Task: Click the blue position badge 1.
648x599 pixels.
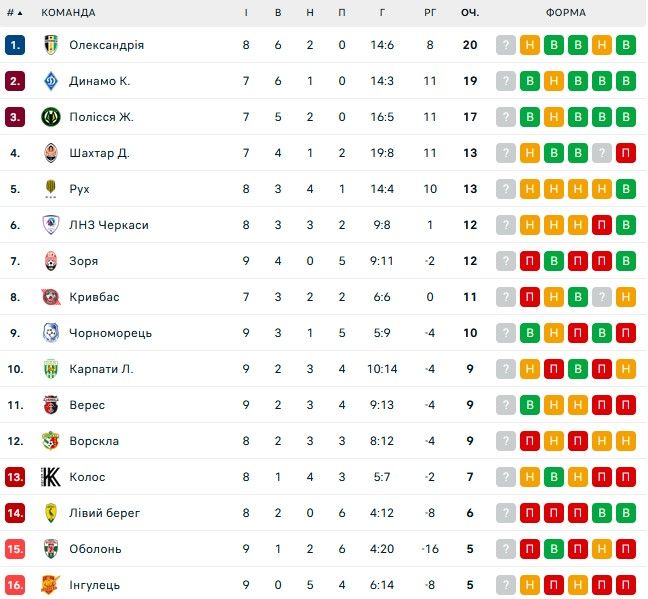Action: pos(15,45)
